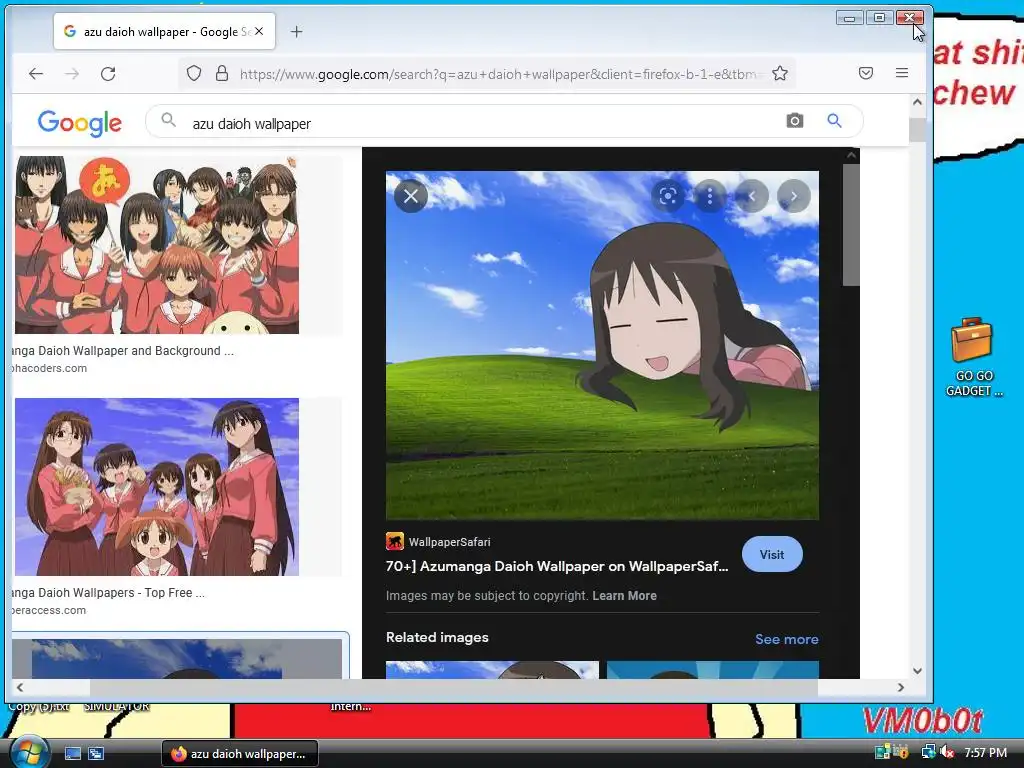Click the horizontal scrollbar thumb
The height and width of the screenshot is (768, 1024).
(x=454, y=688)
